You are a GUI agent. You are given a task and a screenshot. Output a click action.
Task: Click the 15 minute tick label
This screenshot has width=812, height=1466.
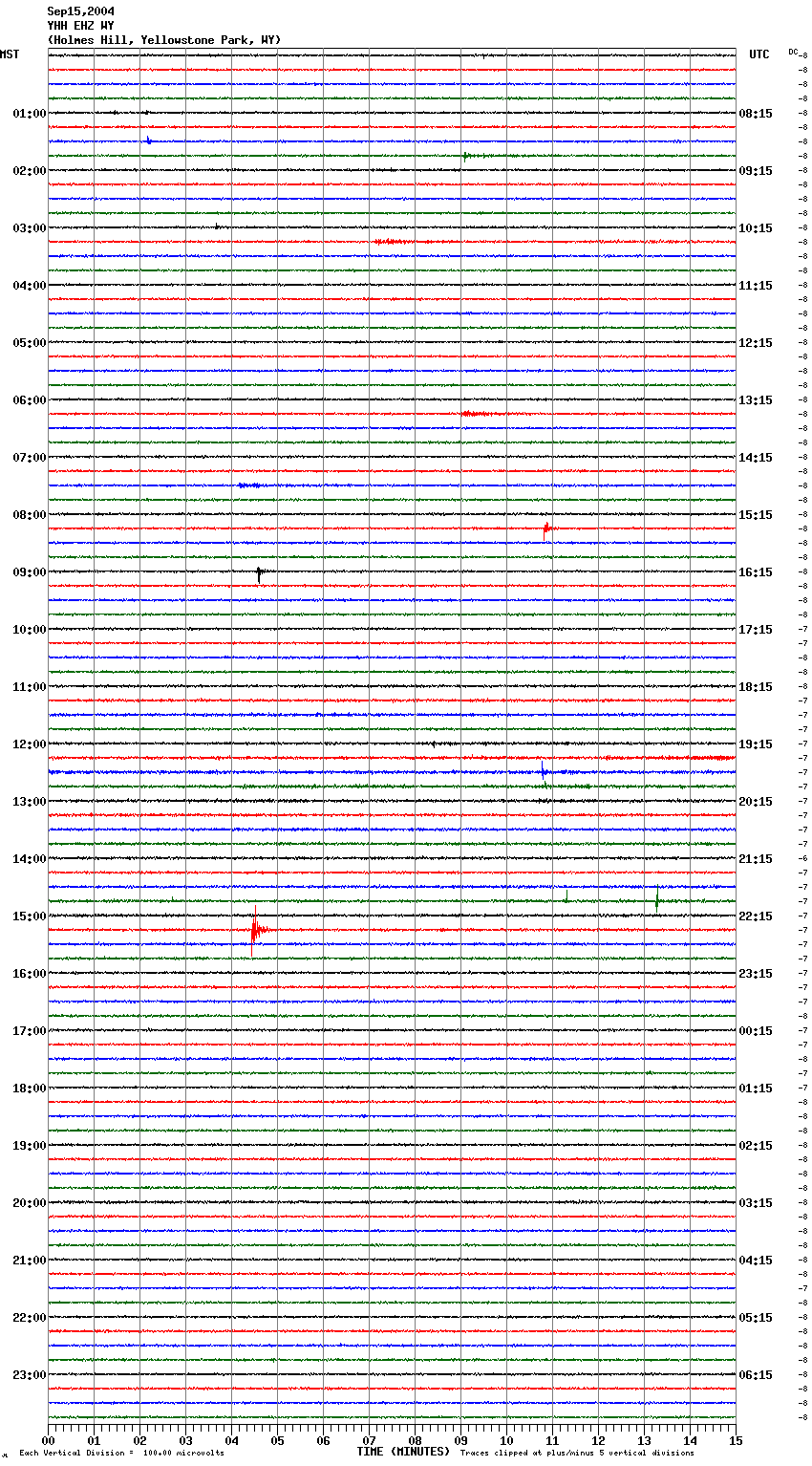pos(736,1441)
